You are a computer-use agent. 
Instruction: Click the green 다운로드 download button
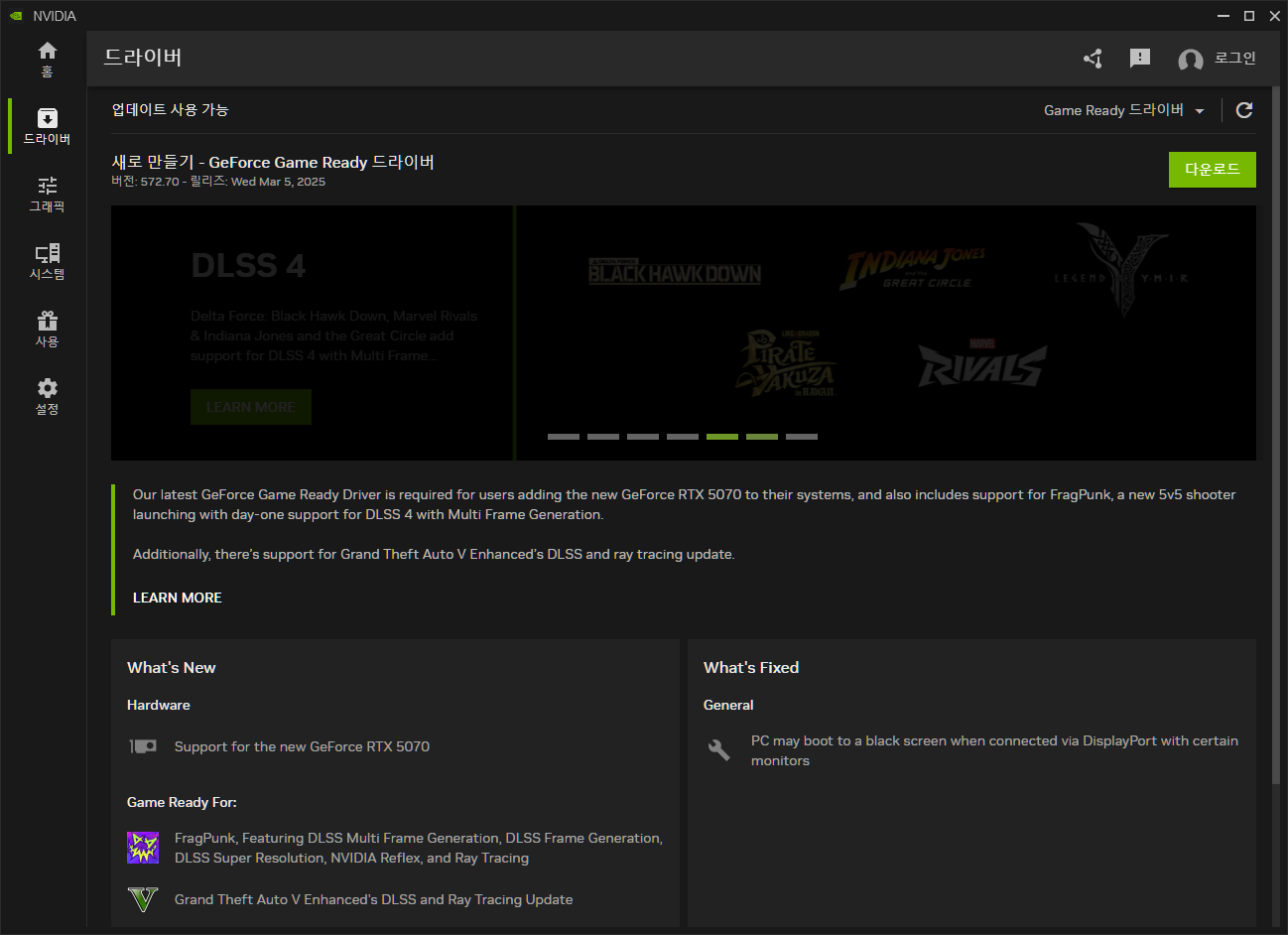point(1212,170)
